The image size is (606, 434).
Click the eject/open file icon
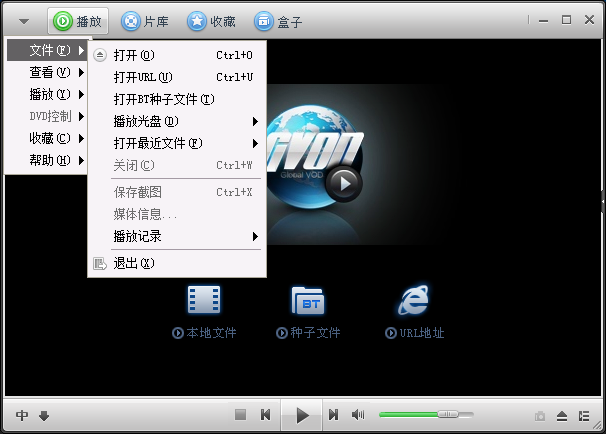click(562, 415)
